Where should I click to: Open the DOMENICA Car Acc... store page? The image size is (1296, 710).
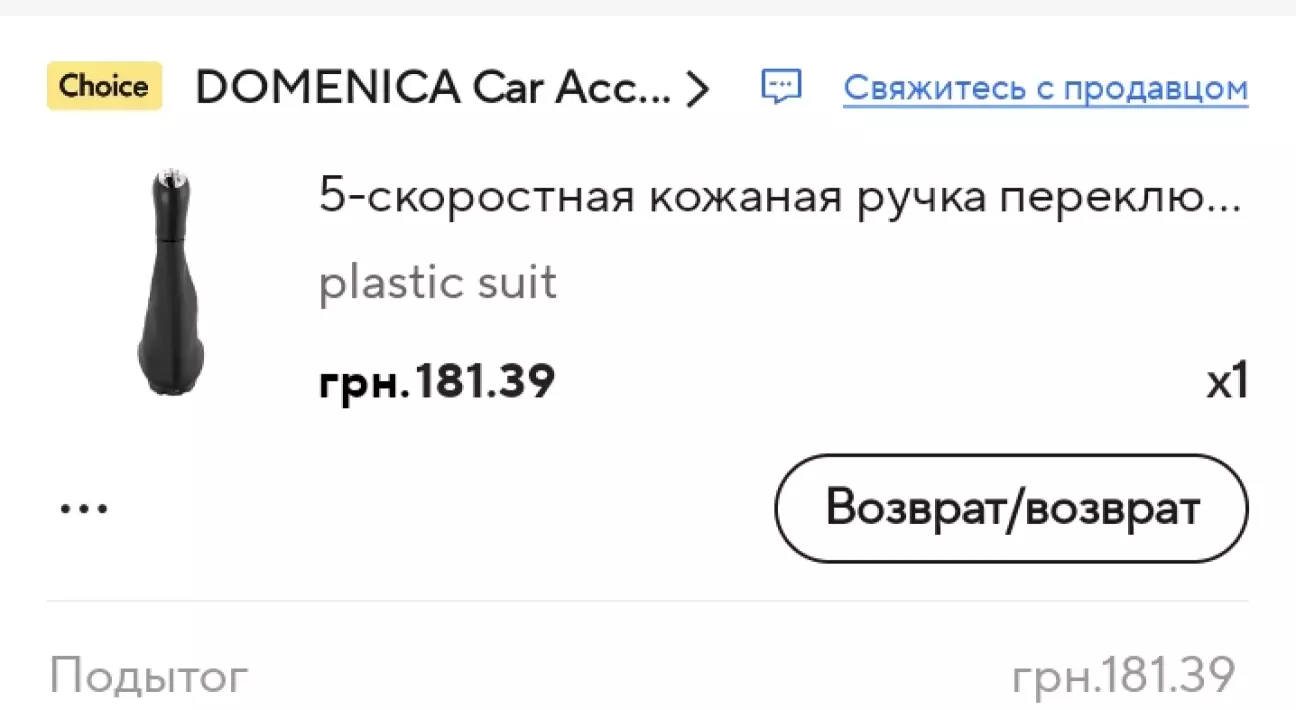tap(433, 89)
